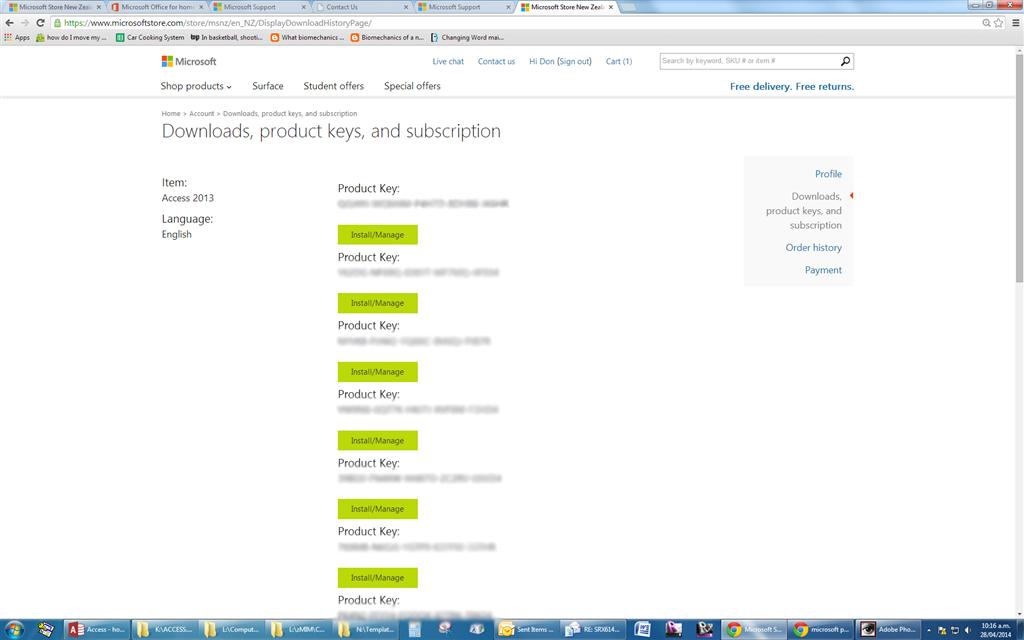Screen dimensions: 1024x640
Task: Select Downloads, product keys, and subscription sidebar item
Action: [x=804, y=210]
